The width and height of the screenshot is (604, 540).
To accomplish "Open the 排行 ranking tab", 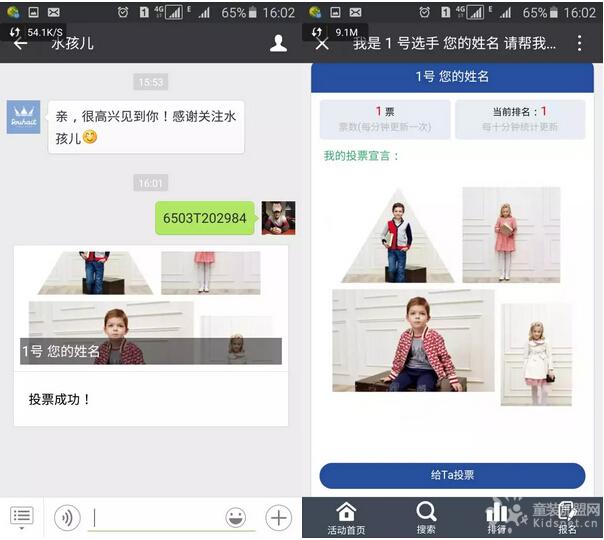I will (497, 518).
